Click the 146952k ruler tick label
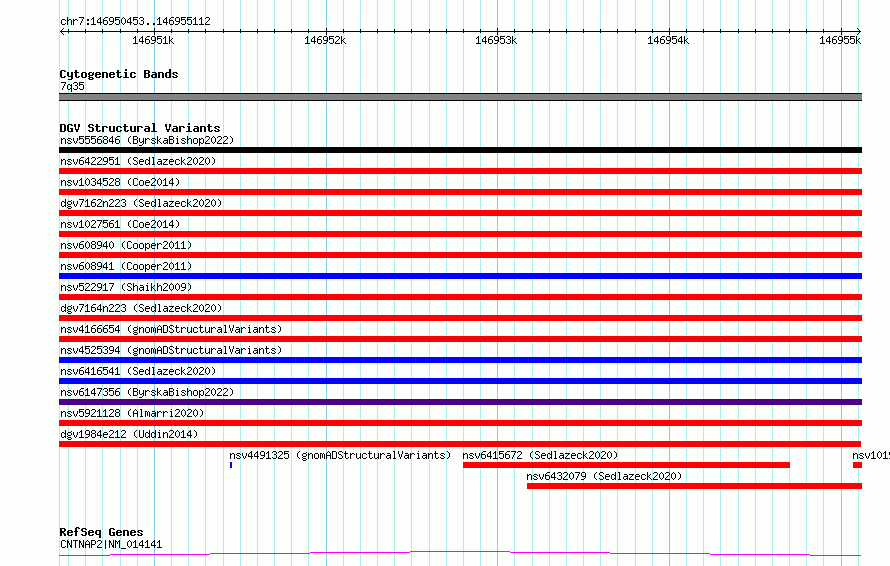This screenshot has width=890, height=566. coord(325,40)
